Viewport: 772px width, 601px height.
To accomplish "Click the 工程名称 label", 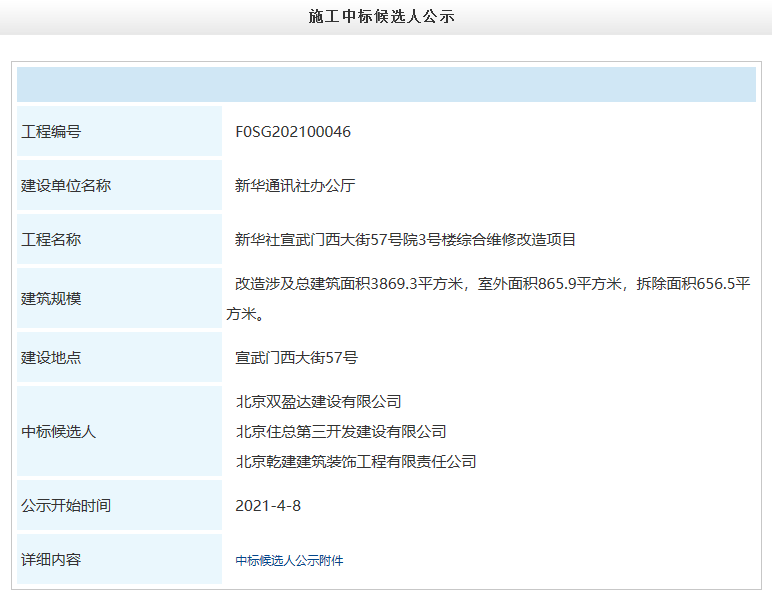I will coord(51,240).
